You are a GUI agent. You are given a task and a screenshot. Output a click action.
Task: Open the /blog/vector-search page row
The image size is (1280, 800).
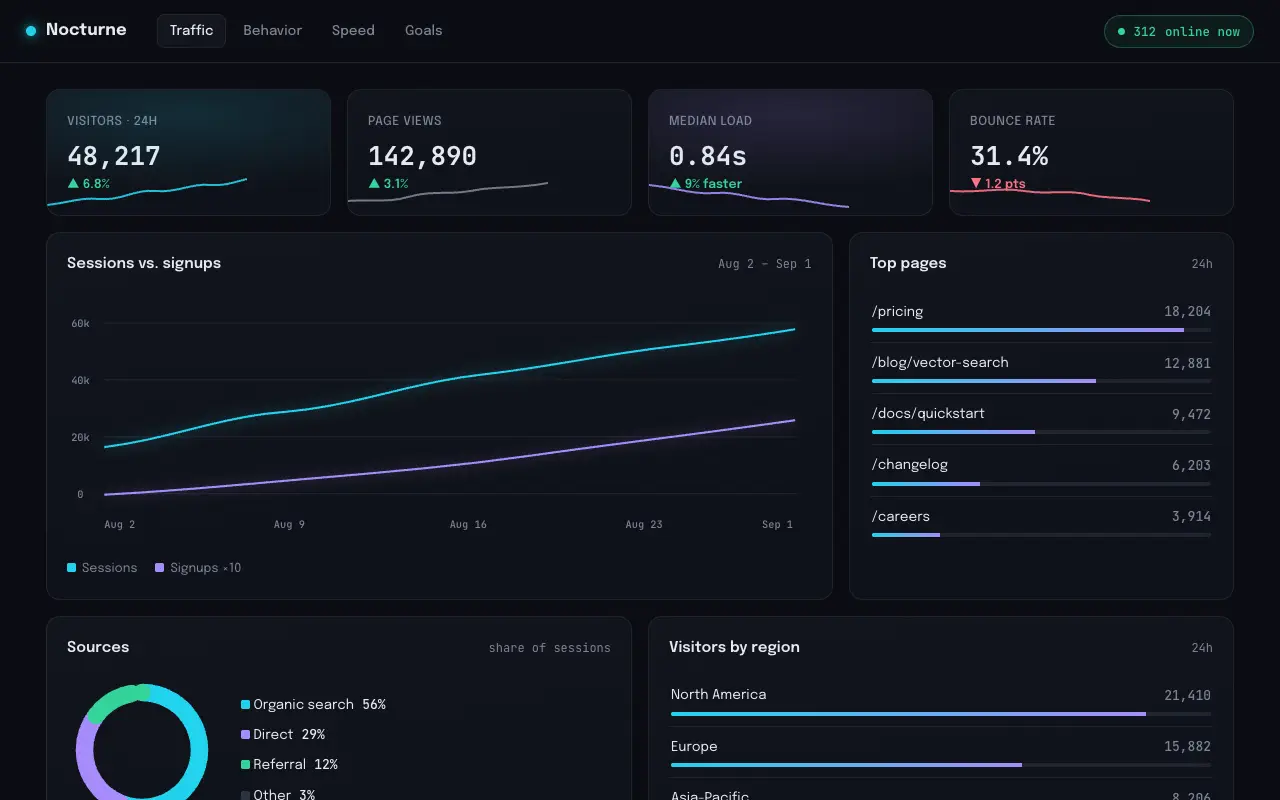click(x=1041, y=369)
